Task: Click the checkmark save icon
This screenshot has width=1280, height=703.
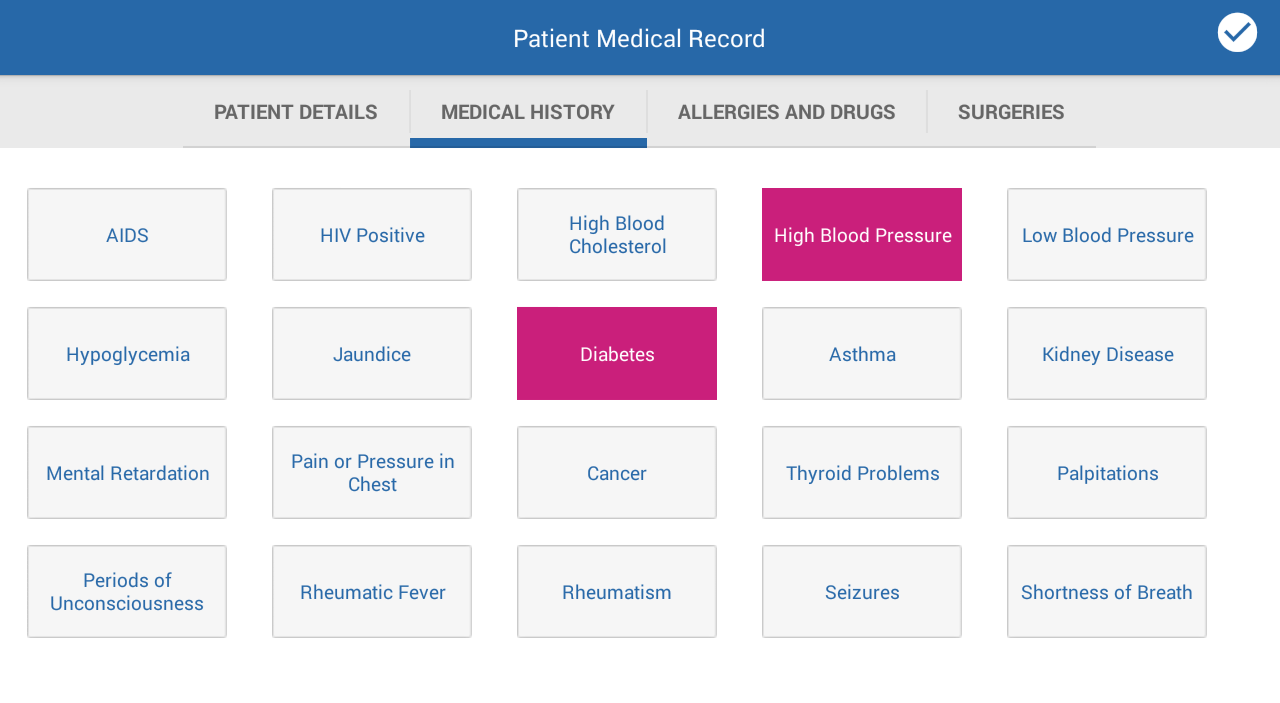Action: (1237, 33)
